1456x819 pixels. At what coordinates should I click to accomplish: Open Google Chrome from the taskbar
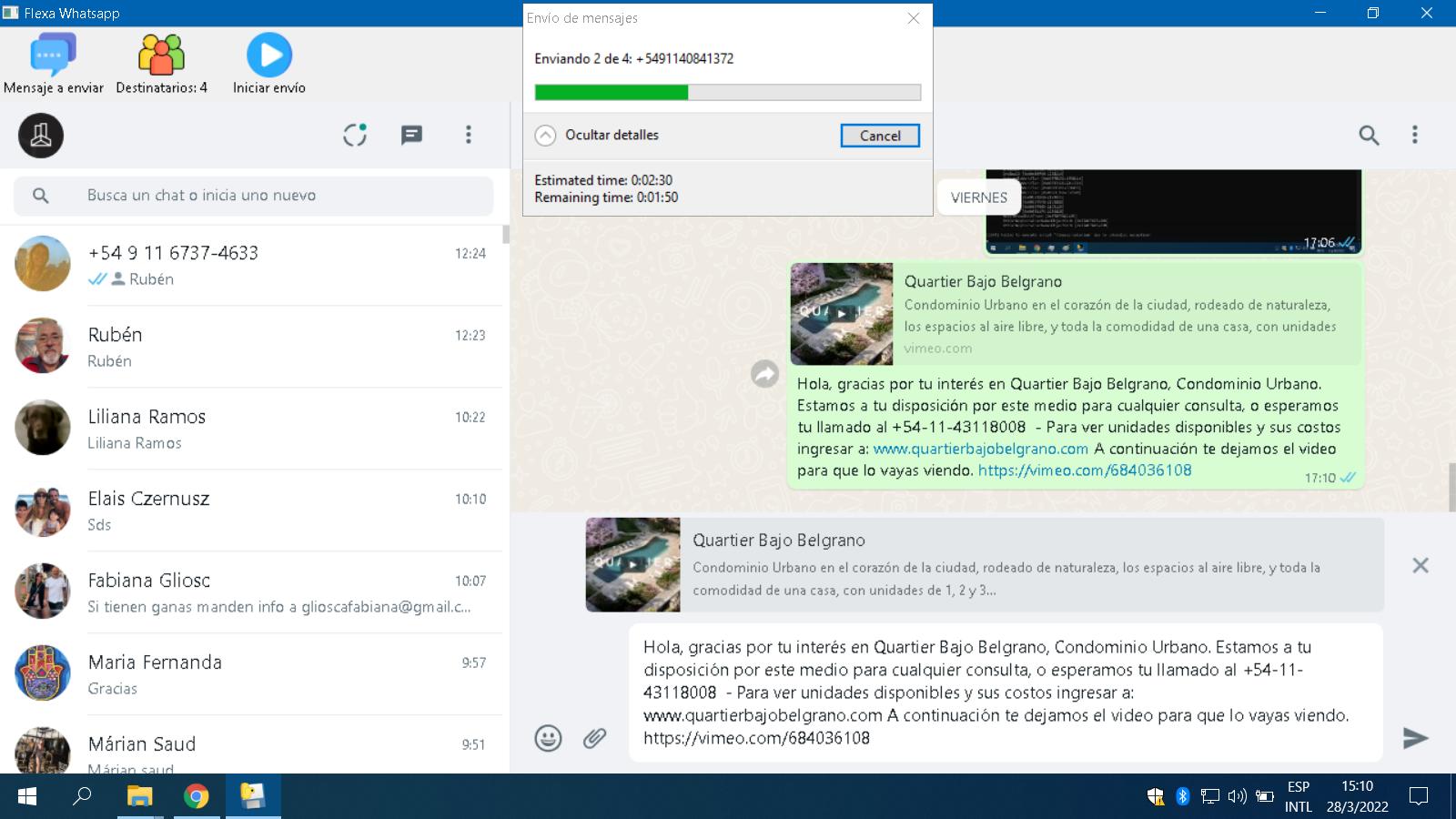point(196,796)
